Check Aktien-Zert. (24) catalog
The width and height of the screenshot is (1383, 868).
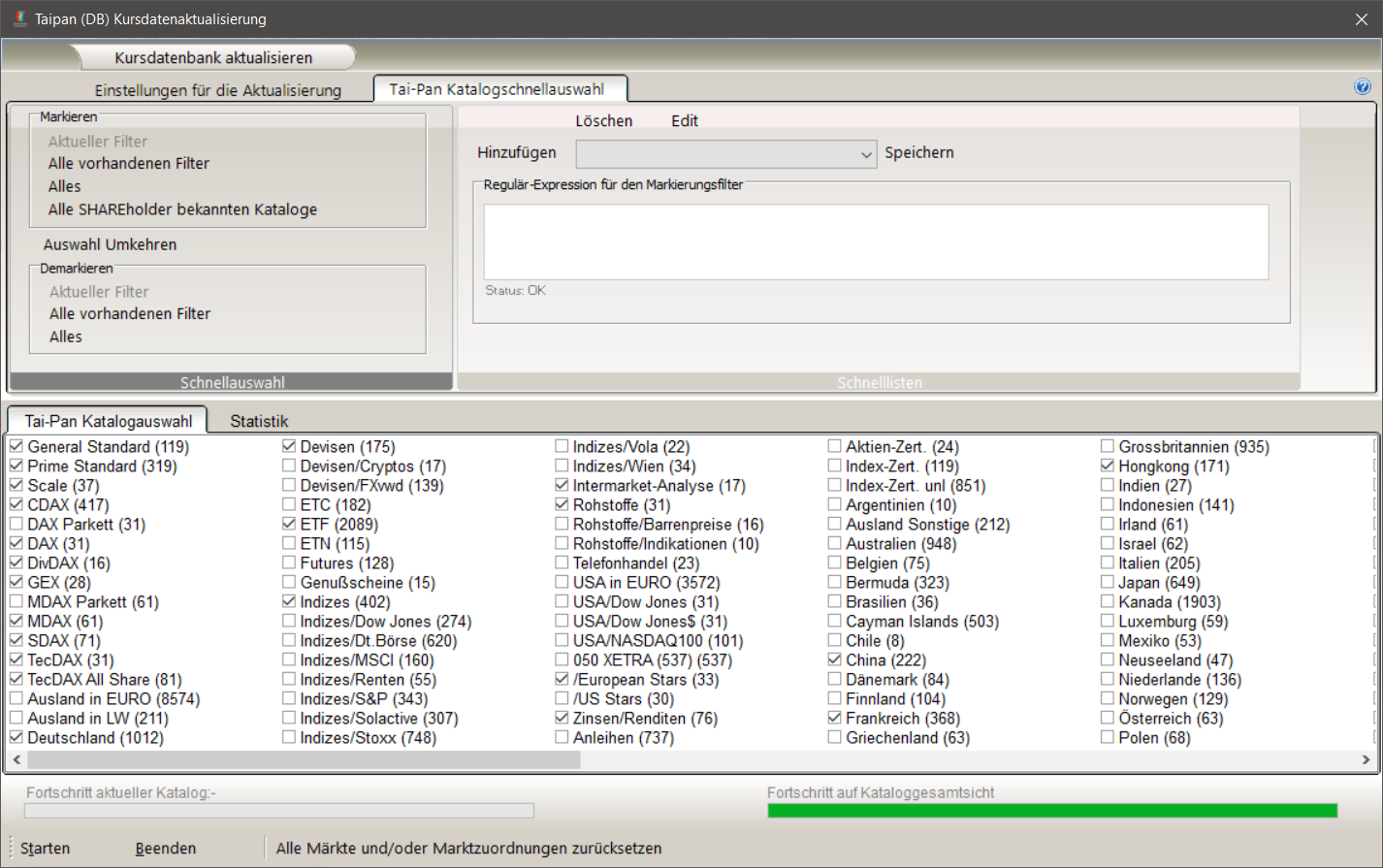coord(834,447)
